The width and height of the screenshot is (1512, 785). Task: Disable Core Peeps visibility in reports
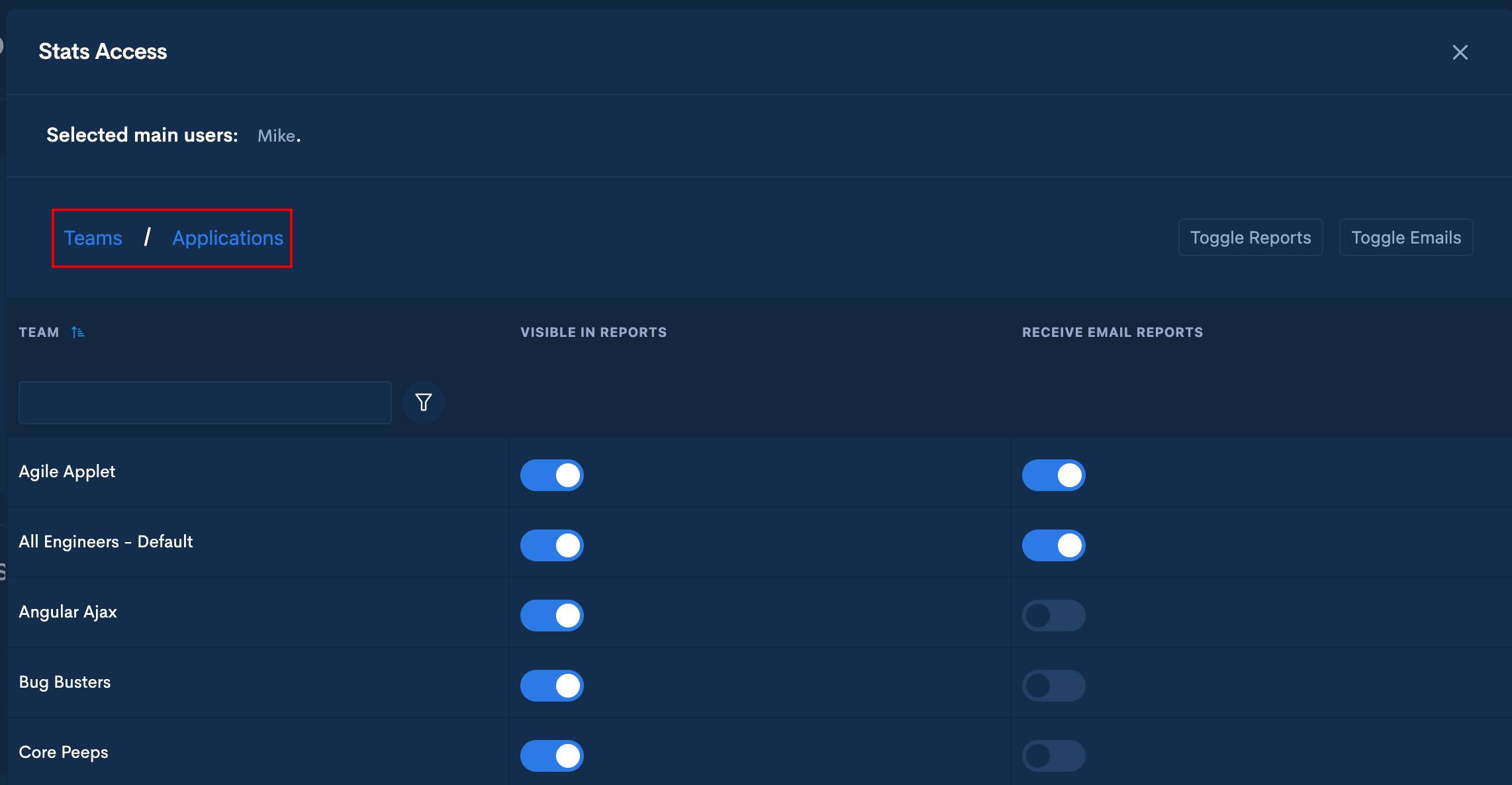[x=551, y=756]
